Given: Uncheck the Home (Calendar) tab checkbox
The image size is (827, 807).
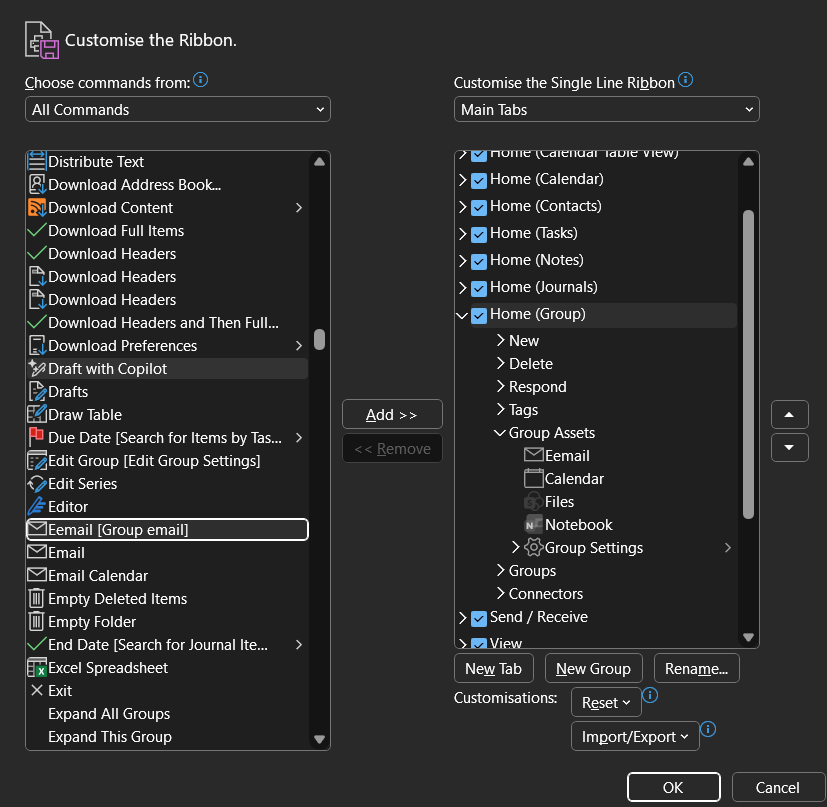Looking at the screenshot, I should 478,180.
